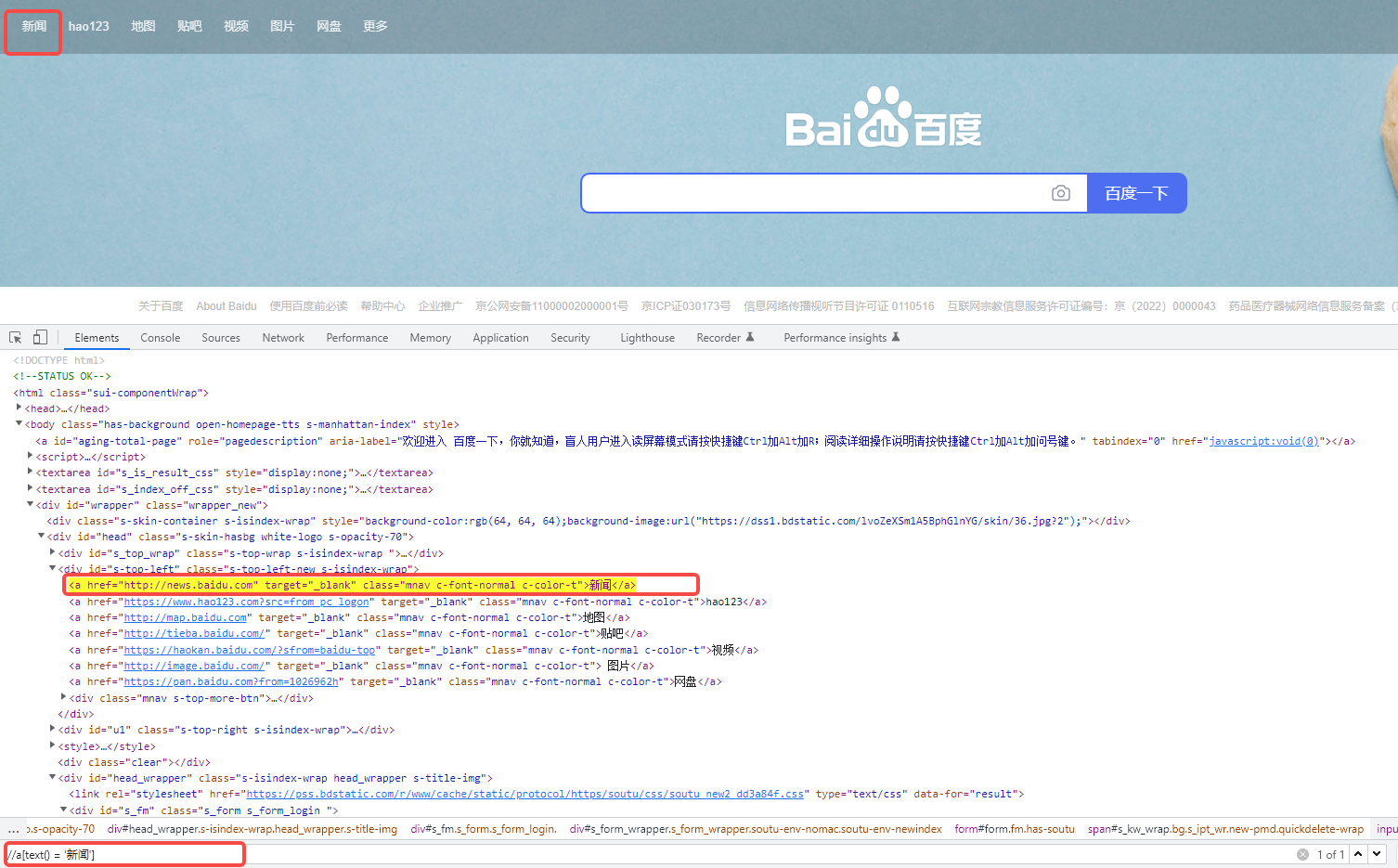
Task: Select the span#s_kw_wrap breadcrumb
Action: click(x=1226, y=829)
